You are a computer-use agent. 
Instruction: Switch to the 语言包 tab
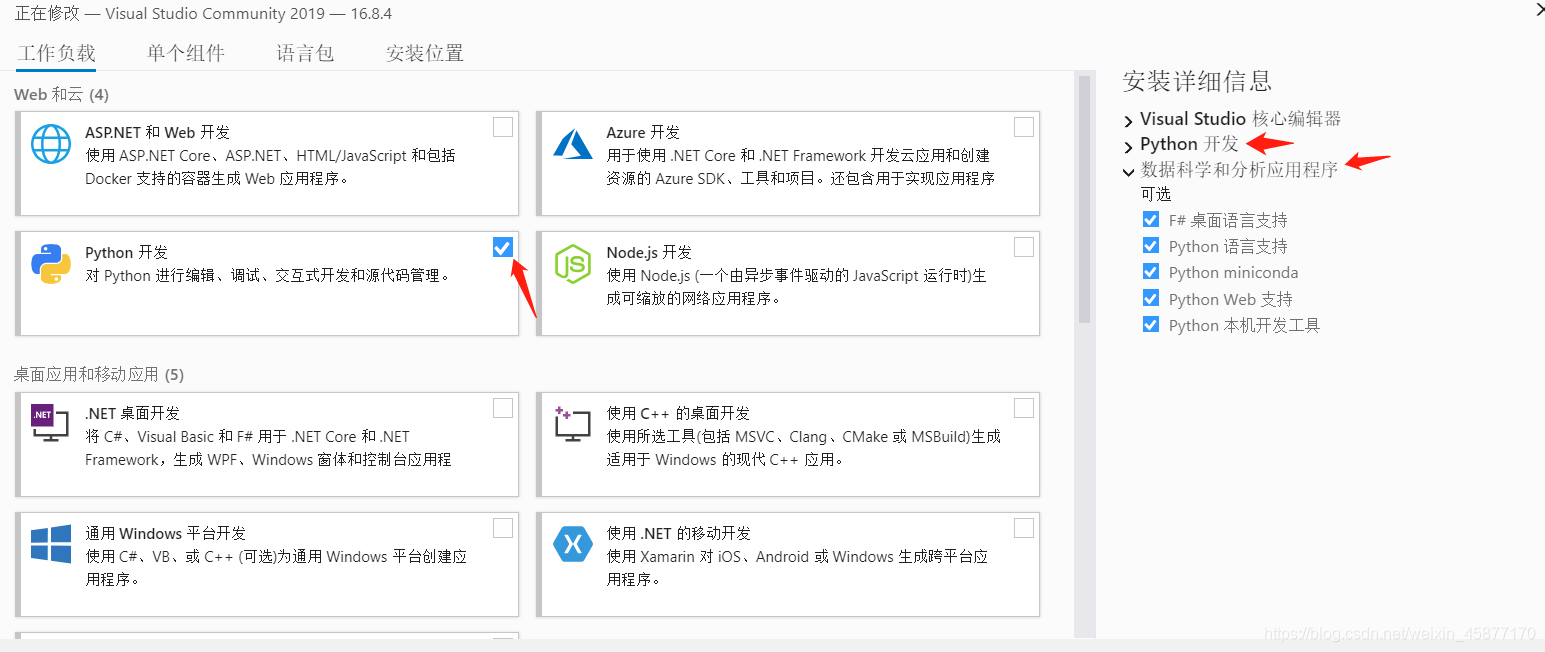pyautogui.click(x=305, y=53)
